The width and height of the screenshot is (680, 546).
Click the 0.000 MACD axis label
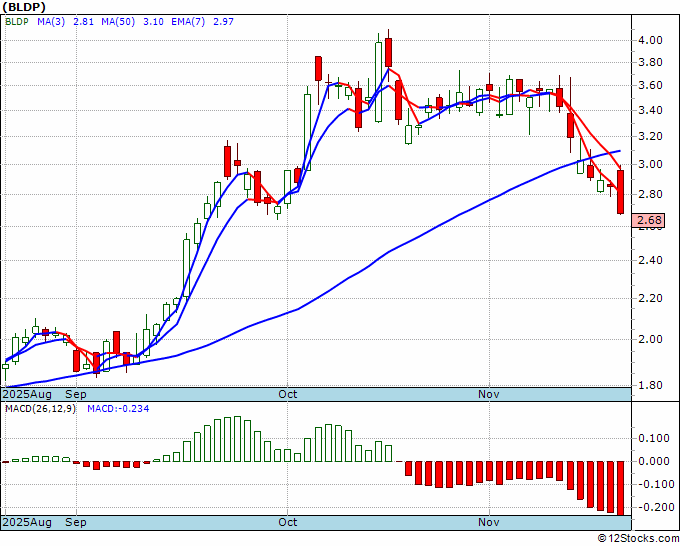coord(654,461)
